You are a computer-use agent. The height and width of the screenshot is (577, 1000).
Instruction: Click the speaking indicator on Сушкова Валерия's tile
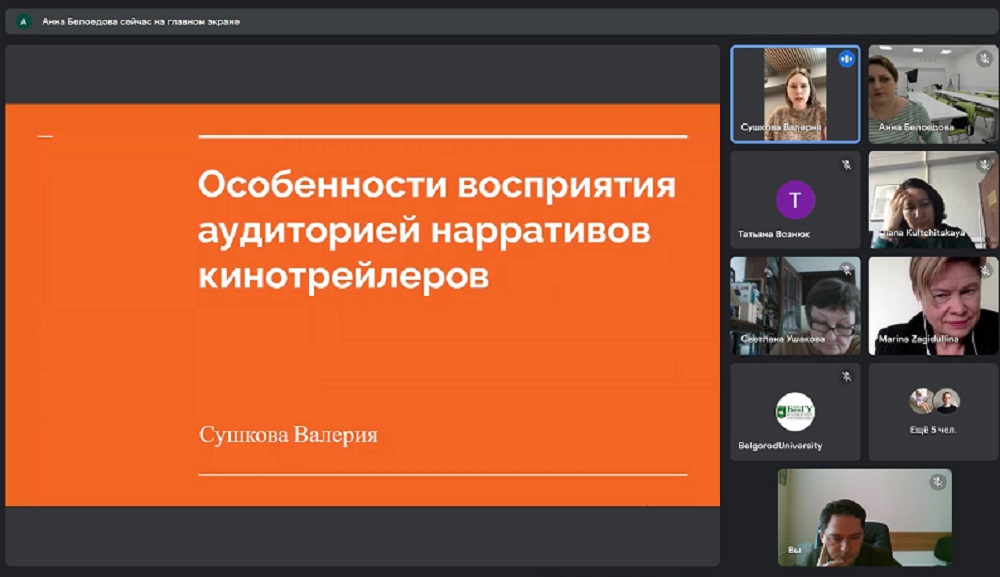pyautogui.click(x=847, y=59)
